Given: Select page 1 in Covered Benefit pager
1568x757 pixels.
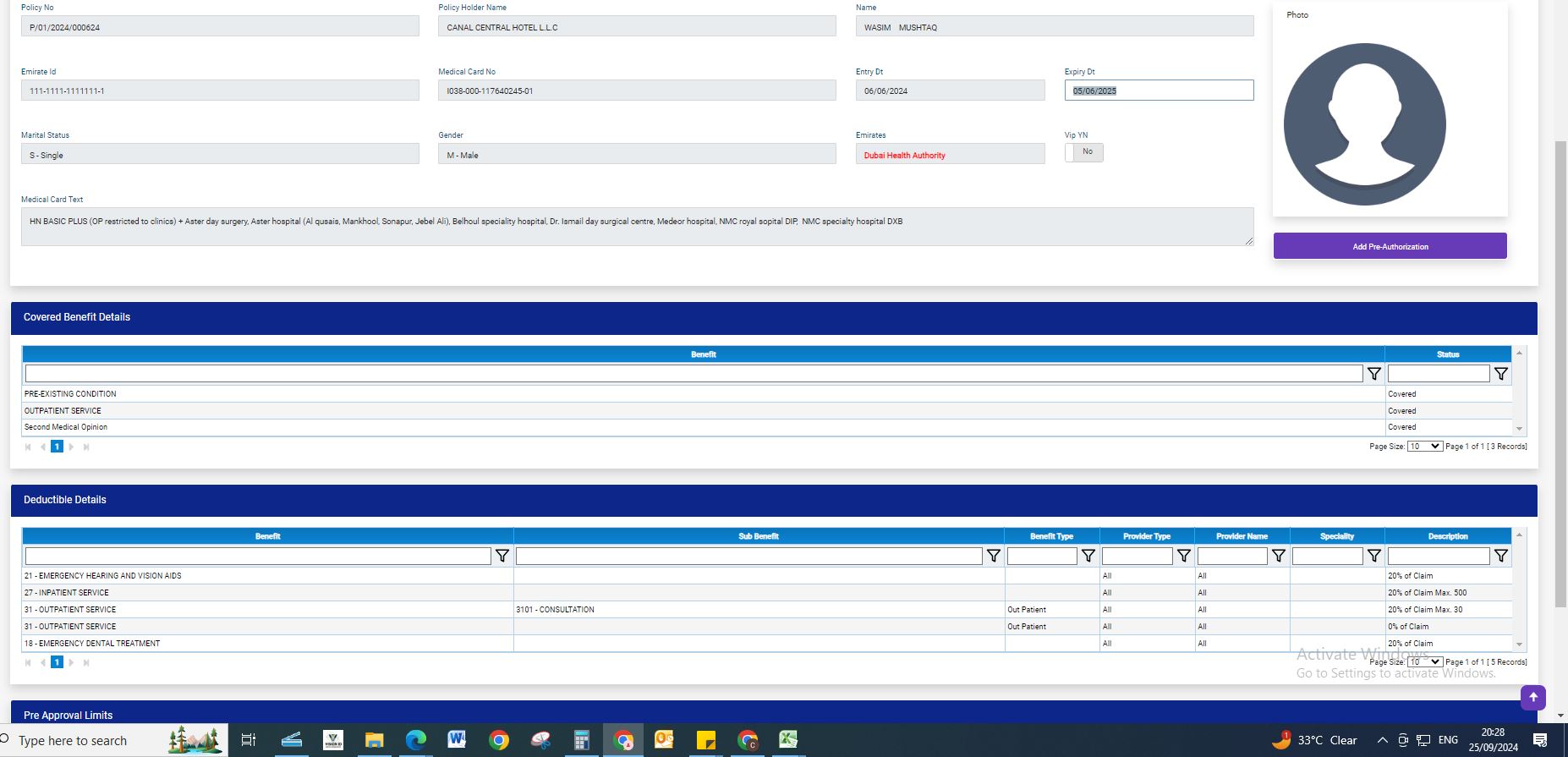Looking at the screenshot, I should point(57,447).
